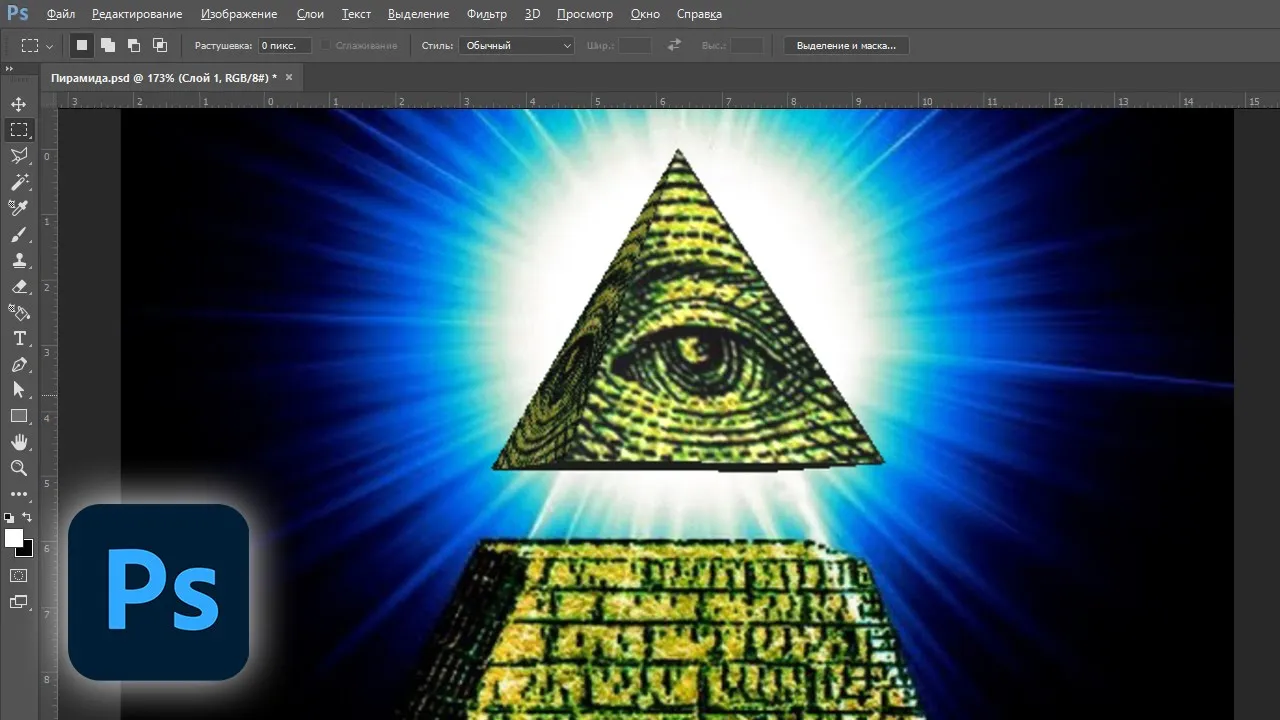Close the Пирамида.psd document tab
1280x720 pixels.
coord(289,77)
